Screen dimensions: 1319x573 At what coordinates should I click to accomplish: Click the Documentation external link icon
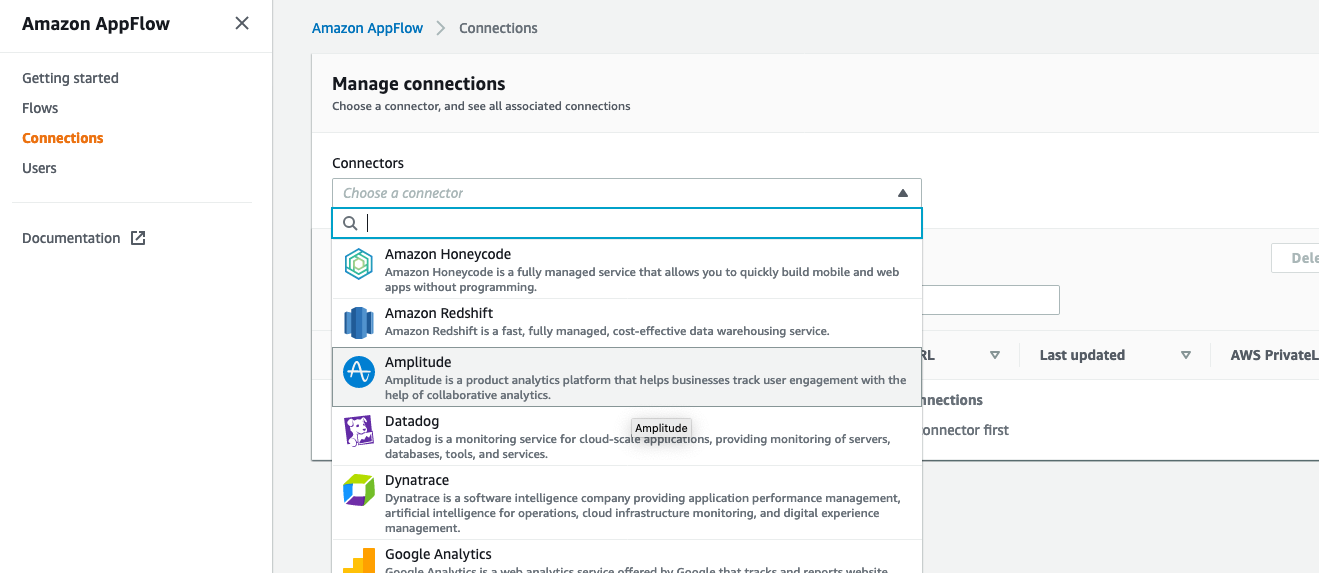point(138,238)
